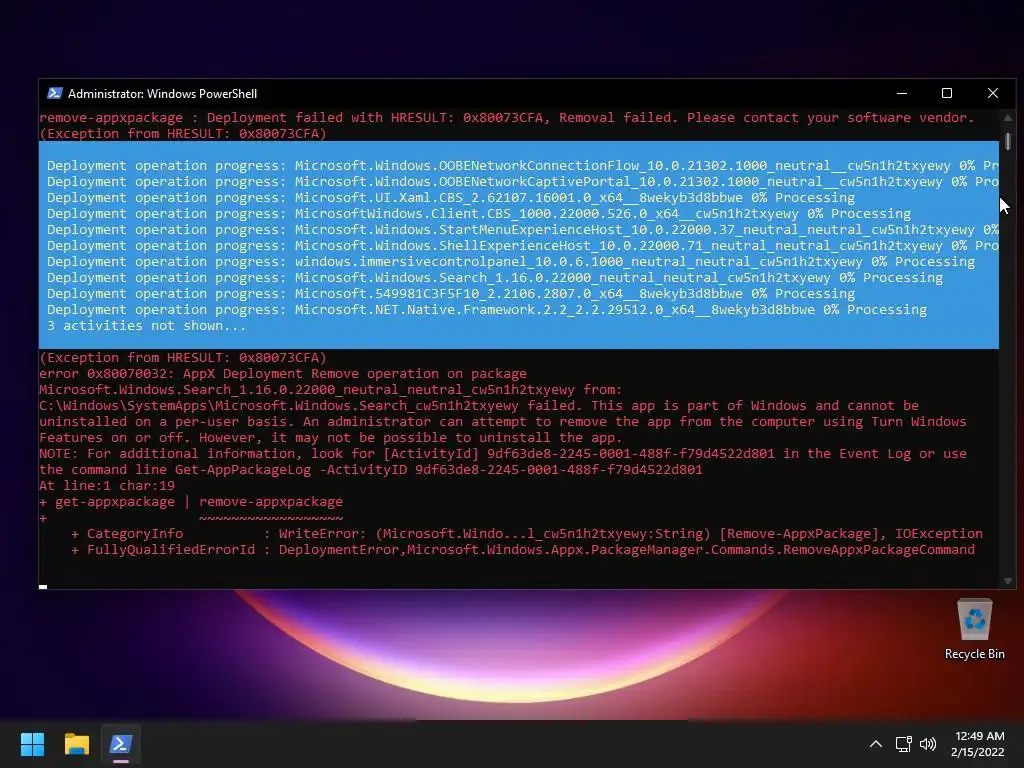Viewport: 1024px width, 768px height.
Task: Click the NET.Native.Framework progress line
Action: [487, 310]
